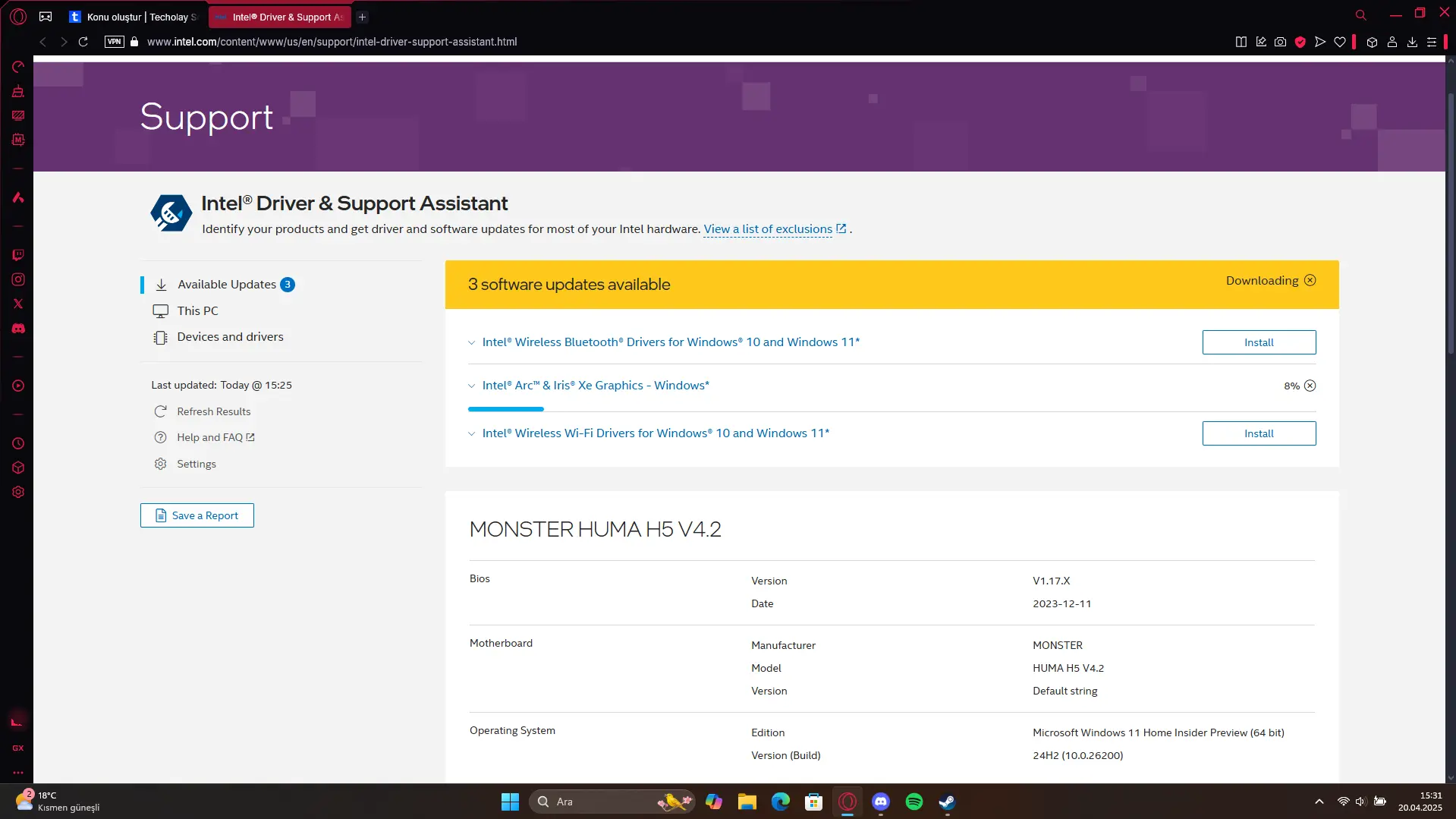
Task: Open downloads toolbar icon
Action: (x=1412, y=42)
